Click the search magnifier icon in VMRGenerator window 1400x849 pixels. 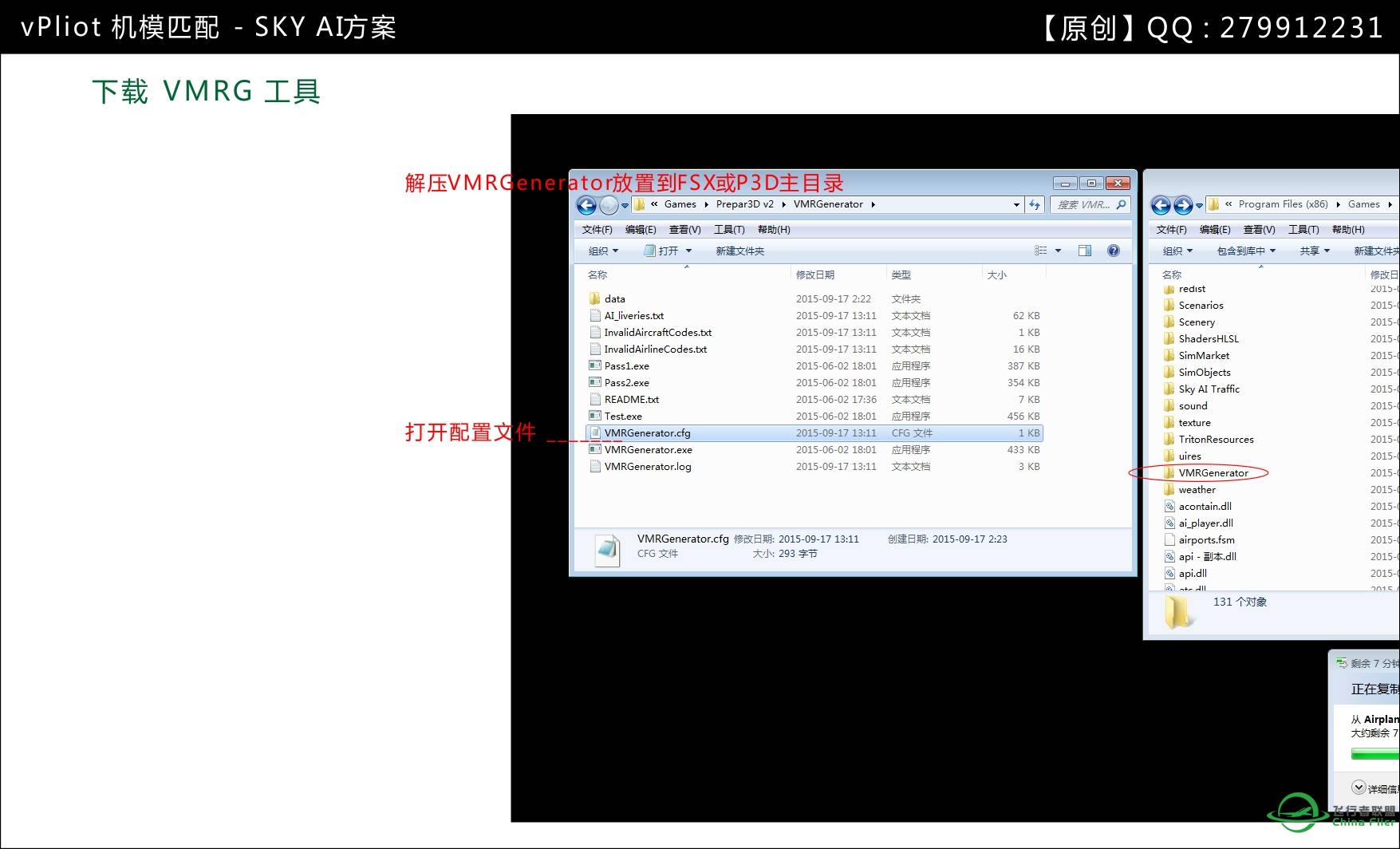pos(1121,204)
